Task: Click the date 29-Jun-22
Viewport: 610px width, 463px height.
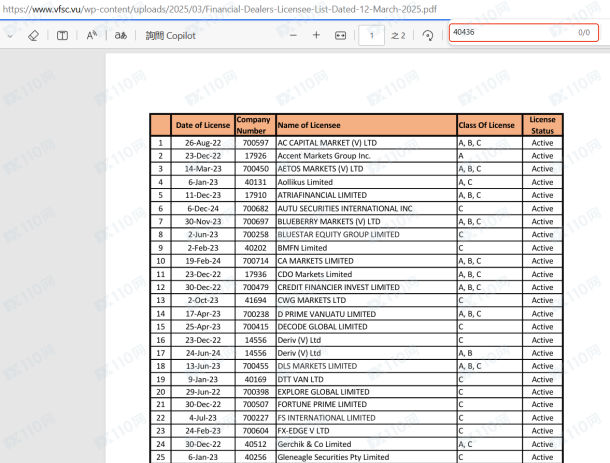Action: (x=203, y=392)
